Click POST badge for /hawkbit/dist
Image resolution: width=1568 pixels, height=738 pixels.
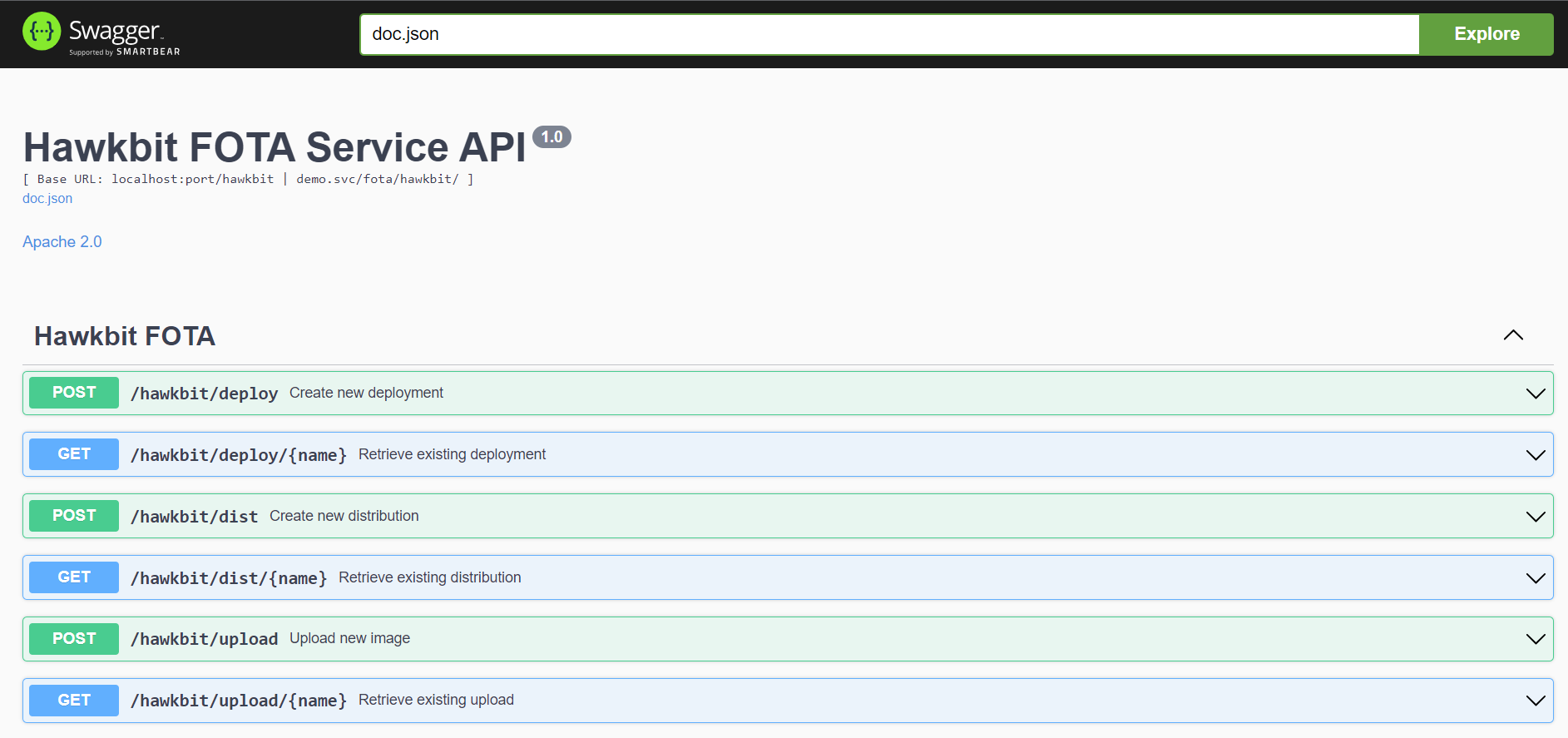coord(74,516)
